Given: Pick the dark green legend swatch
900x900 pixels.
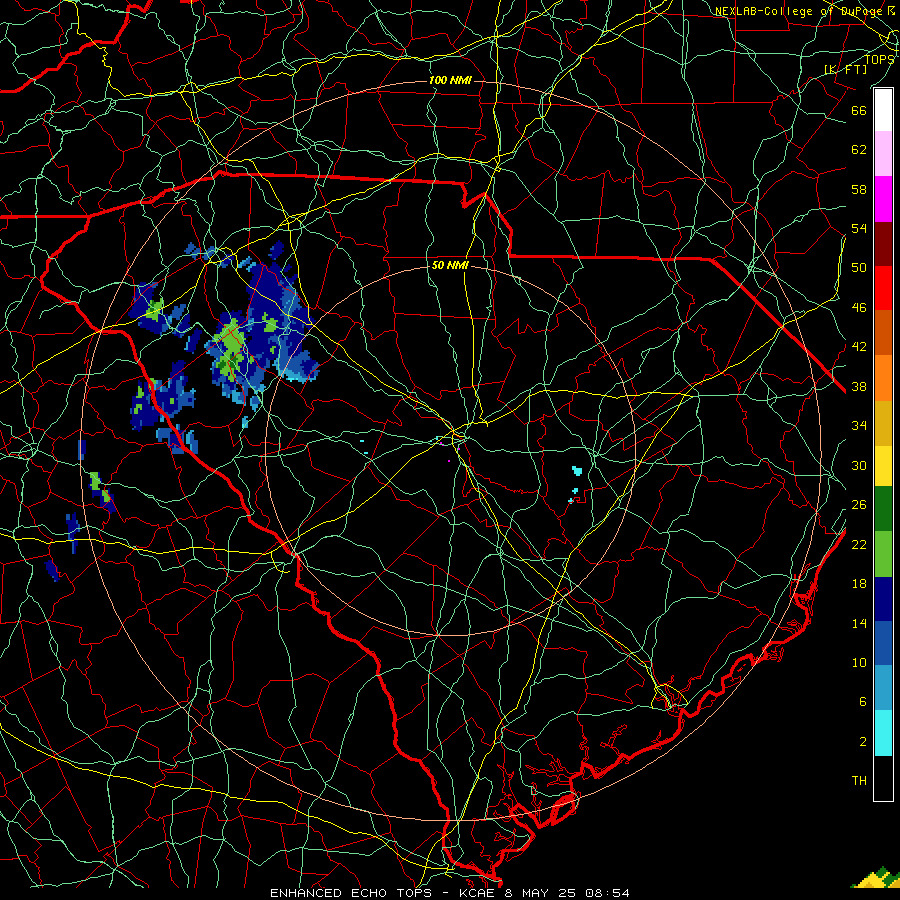Looking at the screenshot, I should (x=883, y=509).
